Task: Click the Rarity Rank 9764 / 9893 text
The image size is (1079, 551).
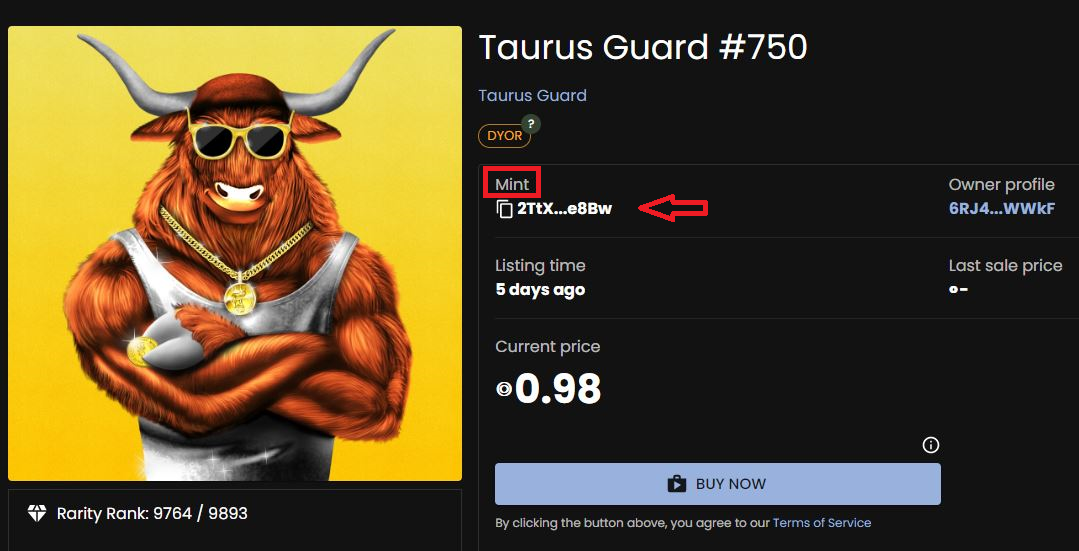Action: (152, 513)
